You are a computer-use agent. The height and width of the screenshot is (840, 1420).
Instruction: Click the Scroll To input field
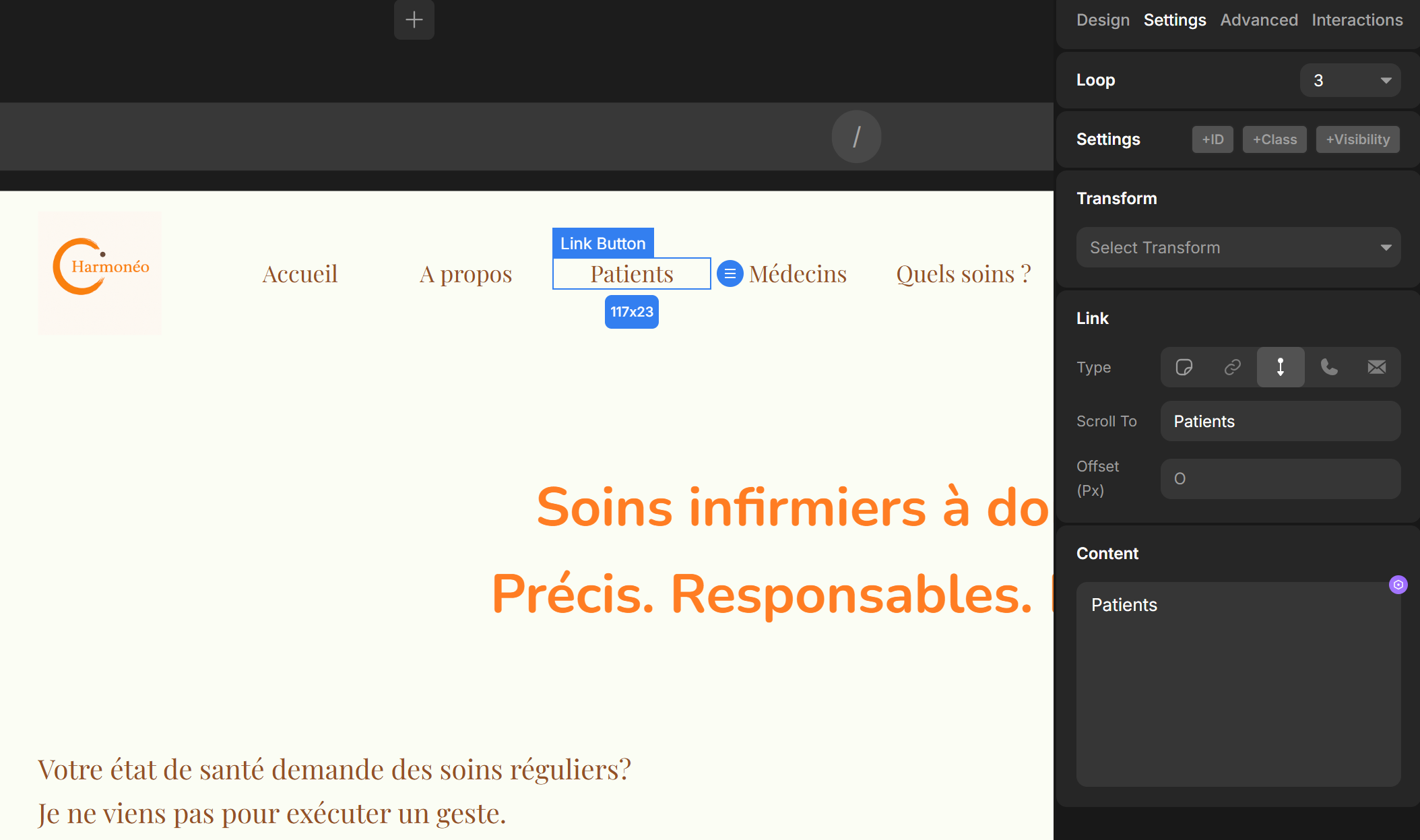[1280, 421]
